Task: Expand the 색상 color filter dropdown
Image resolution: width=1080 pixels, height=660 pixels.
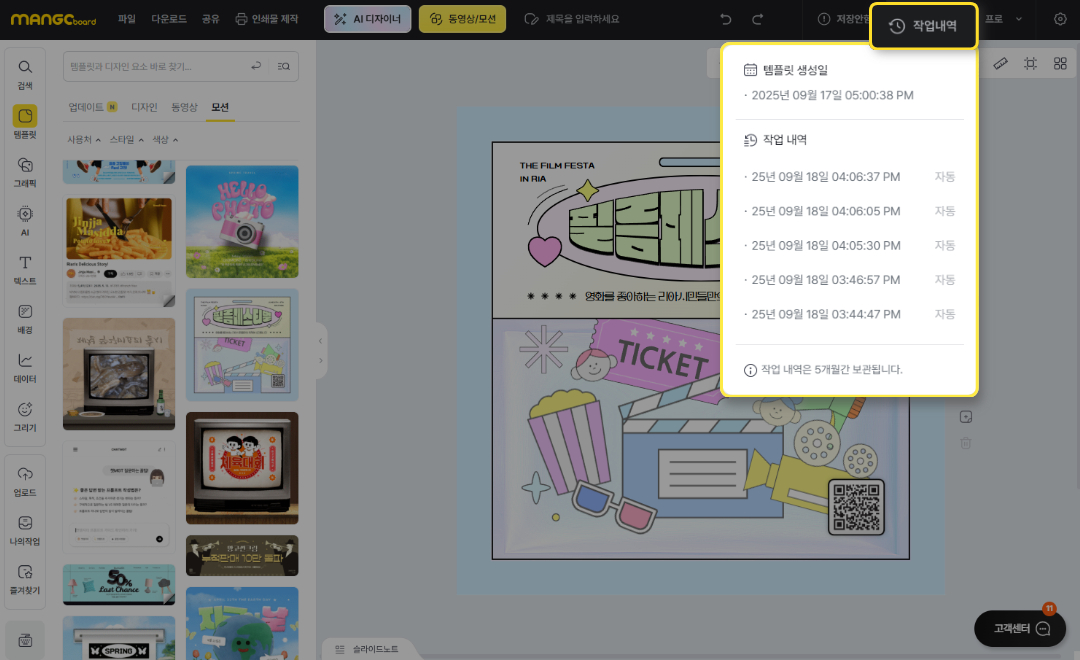Action: [x=164, y=140]
